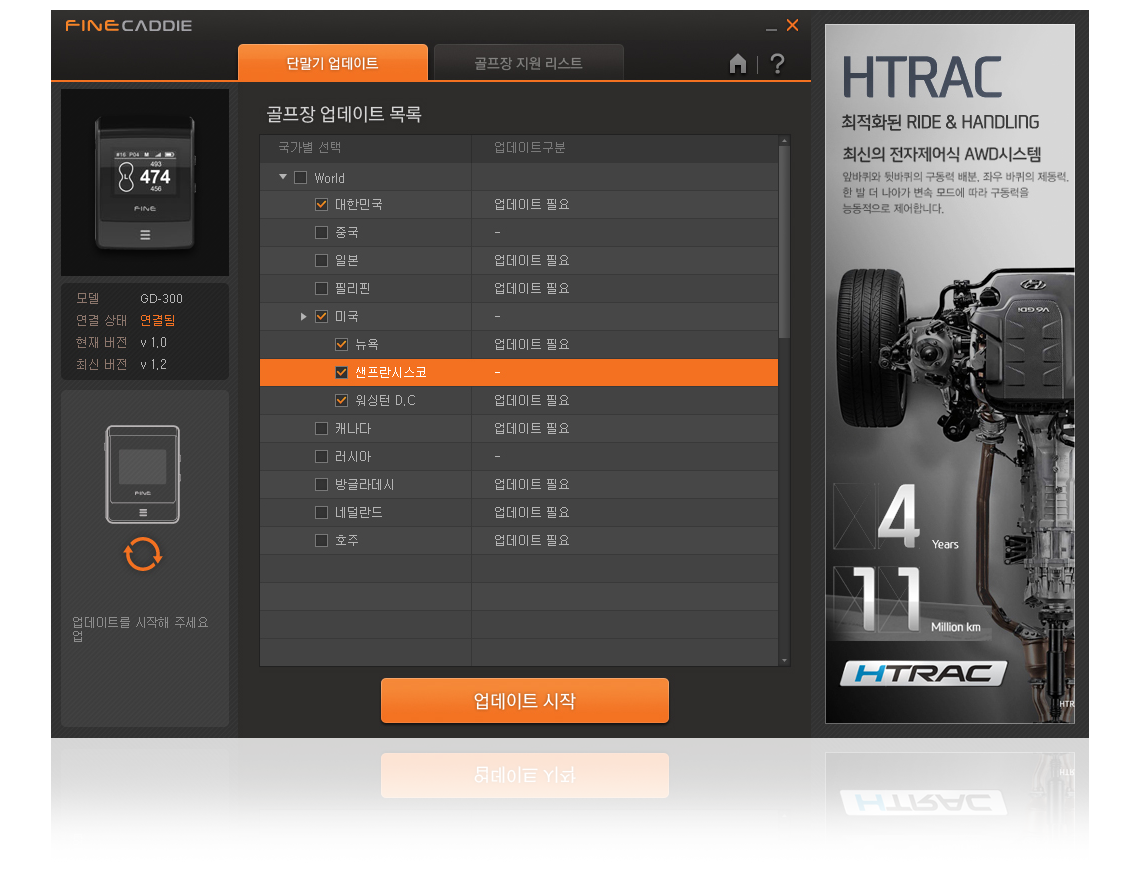Screen dimensions: 1140x888
Task: Click the 업데이트구분 column header
Action: (x=529, y=148)
